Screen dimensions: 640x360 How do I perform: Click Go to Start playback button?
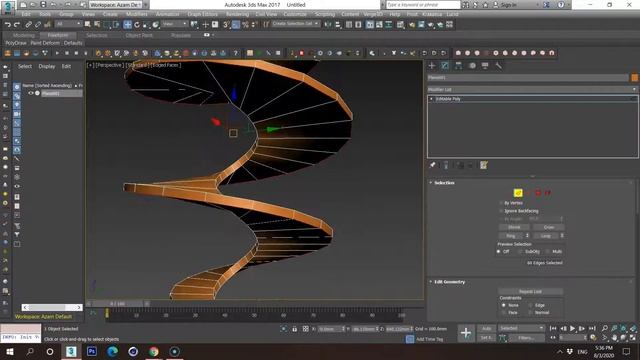pyautogui.click(x=553, y=328)
